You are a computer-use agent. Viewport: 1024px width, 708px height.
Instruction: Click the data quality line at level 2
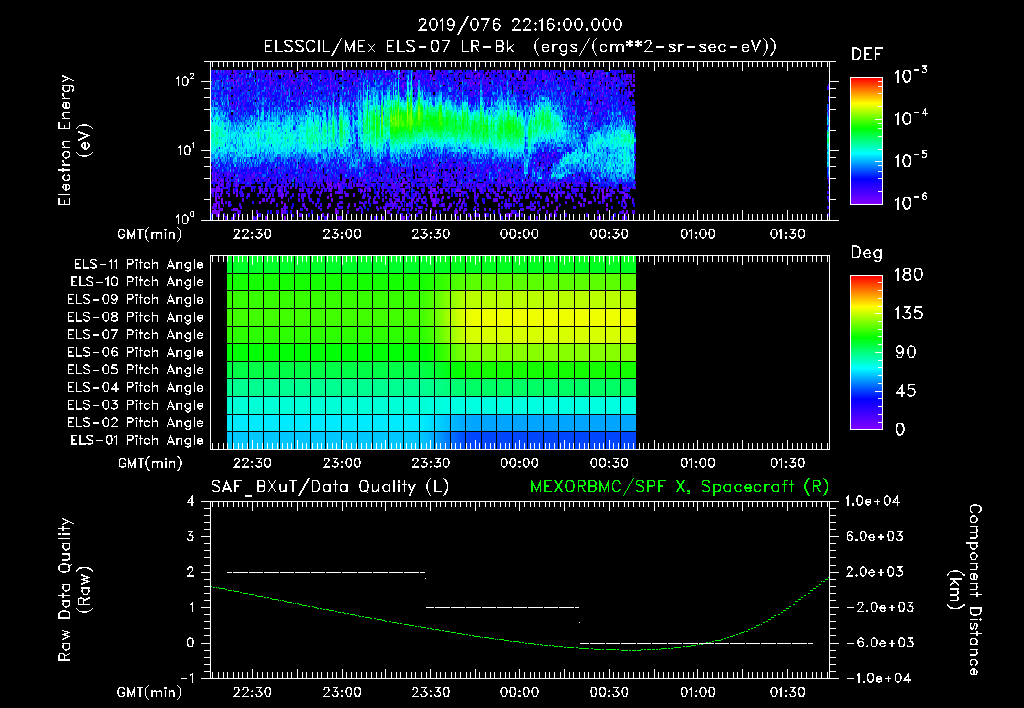[x=326, y=572]
